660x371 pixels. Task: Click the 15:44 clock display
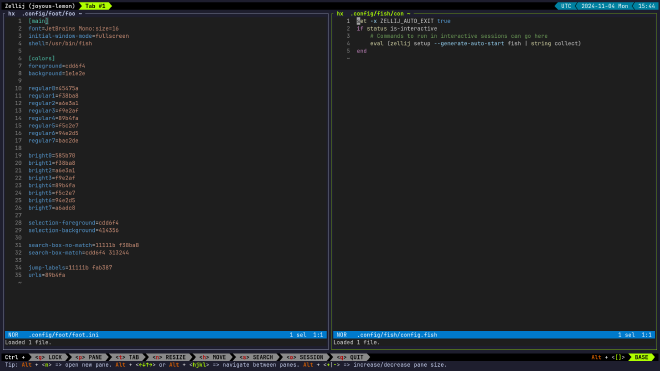tap(647, 6)
